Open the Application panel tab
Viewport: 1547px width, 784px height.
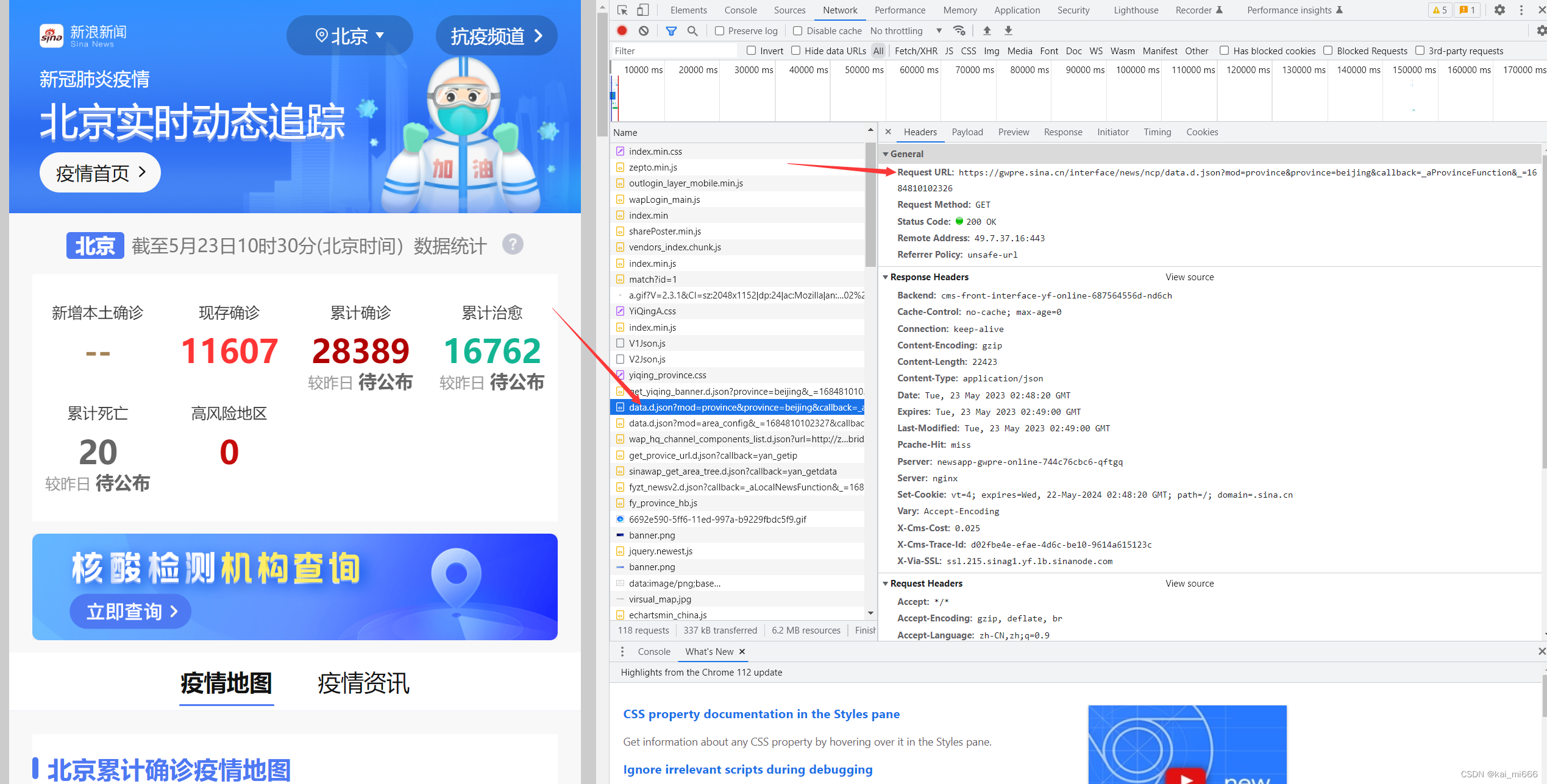[x=1017, y=10]
